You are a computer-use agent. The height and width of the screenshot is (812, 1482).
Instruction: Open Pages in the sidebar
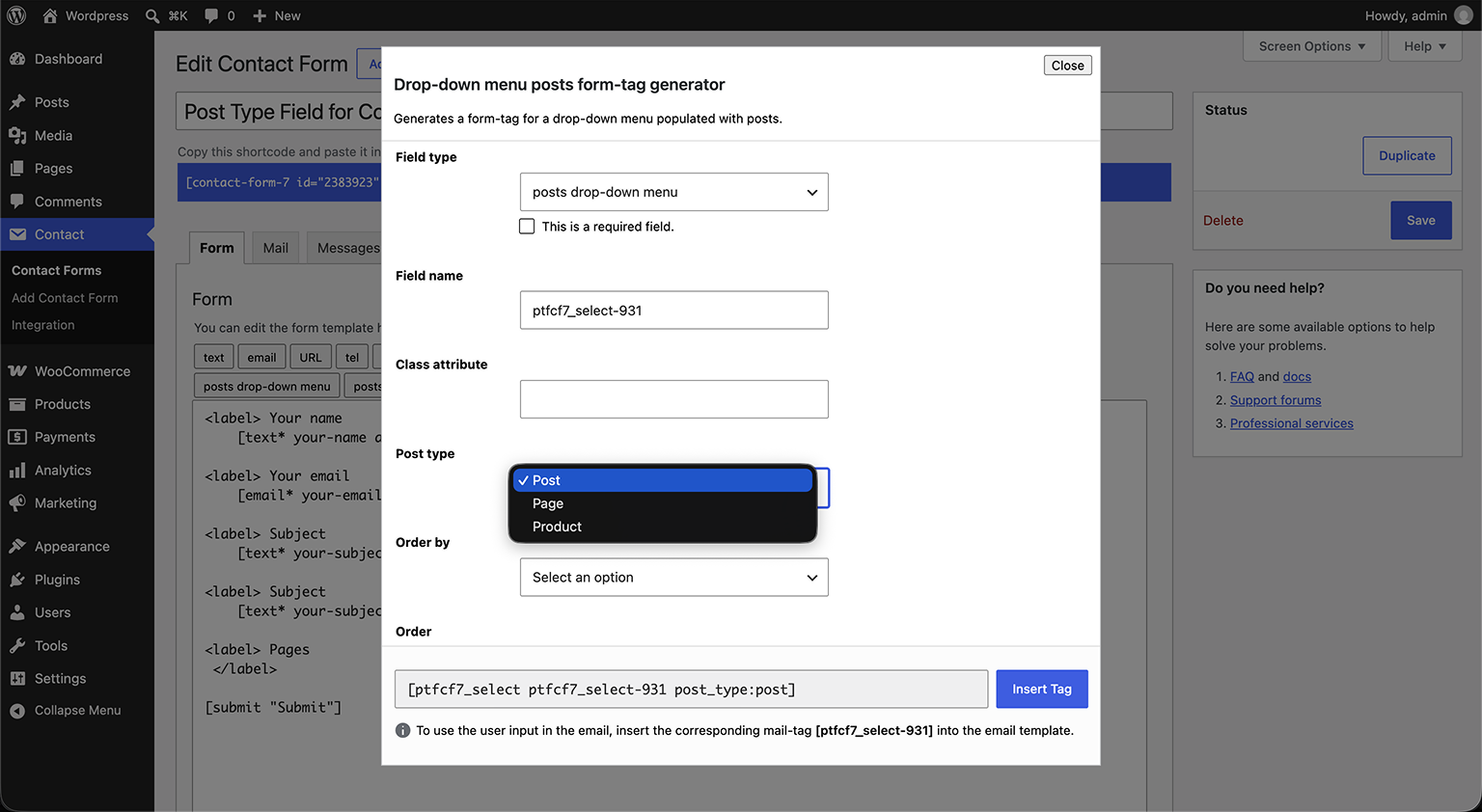coord(77,169)
